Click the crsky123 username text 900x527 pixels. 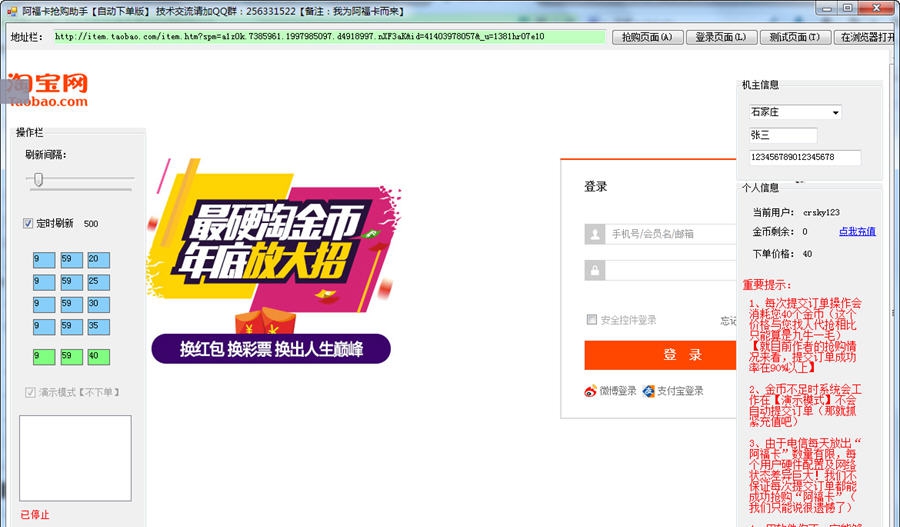point(821,212)
